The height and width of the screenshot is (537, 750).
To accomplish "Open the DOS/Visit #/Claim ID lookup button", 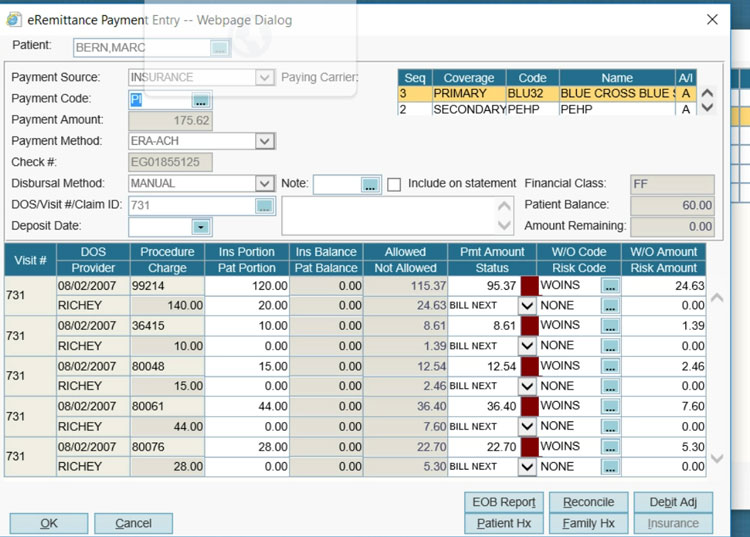I will (x=265, y=206).
